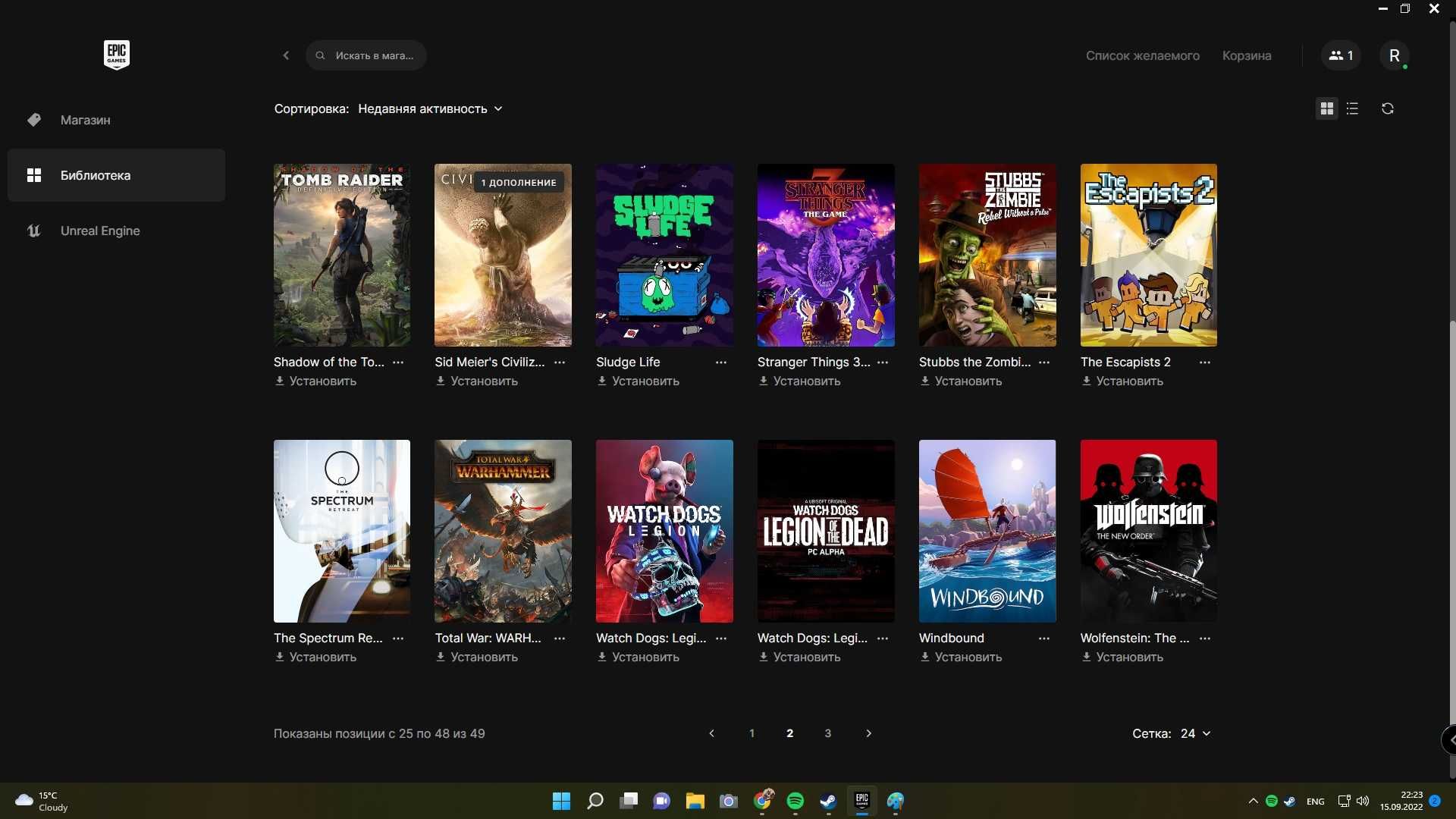1456x819 pixels.
Task: Expand the sort order dropdown
Action: point(430,108)
